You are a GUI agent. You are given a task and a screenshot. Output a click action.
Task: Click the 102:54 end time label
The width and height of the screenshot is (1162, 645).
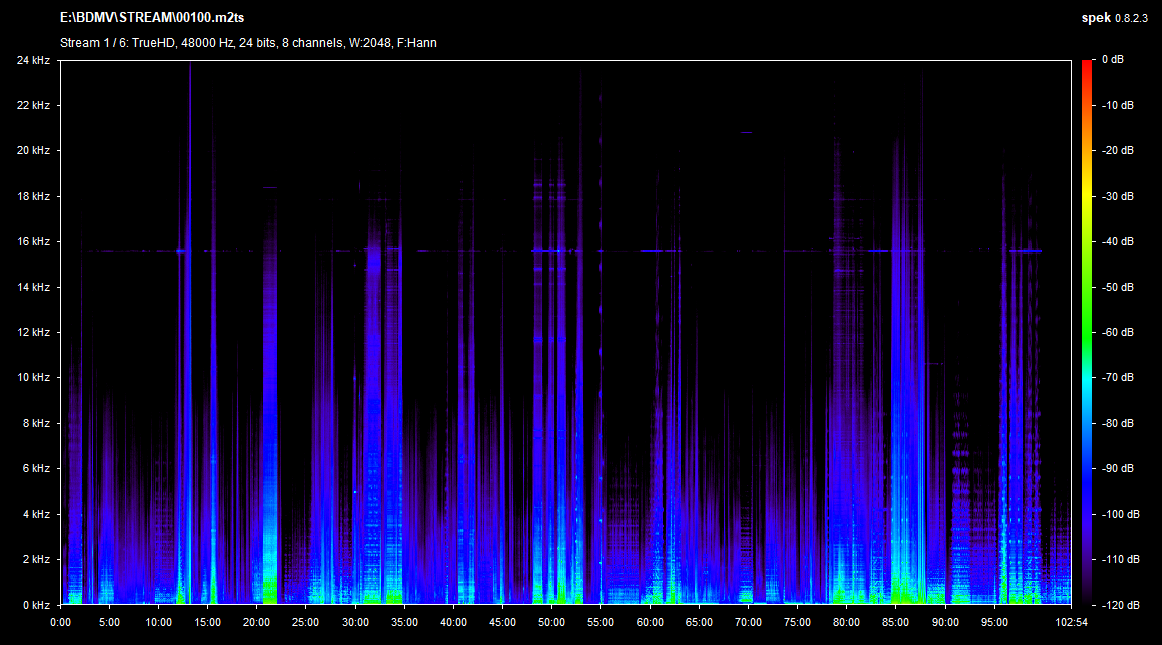[x=1071, y=621]
